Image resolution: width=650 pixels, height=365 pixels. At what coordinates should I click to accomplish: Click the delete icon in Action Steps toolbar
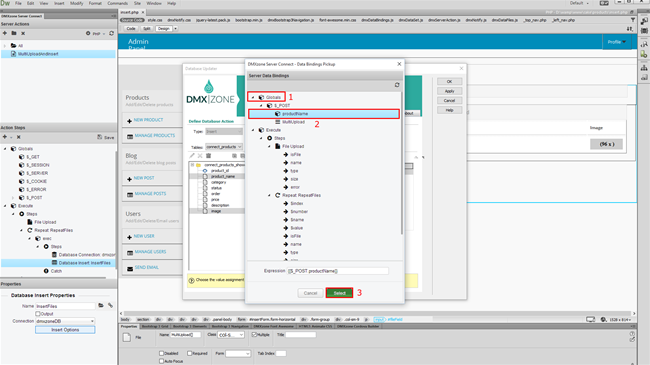pos(19,137)
